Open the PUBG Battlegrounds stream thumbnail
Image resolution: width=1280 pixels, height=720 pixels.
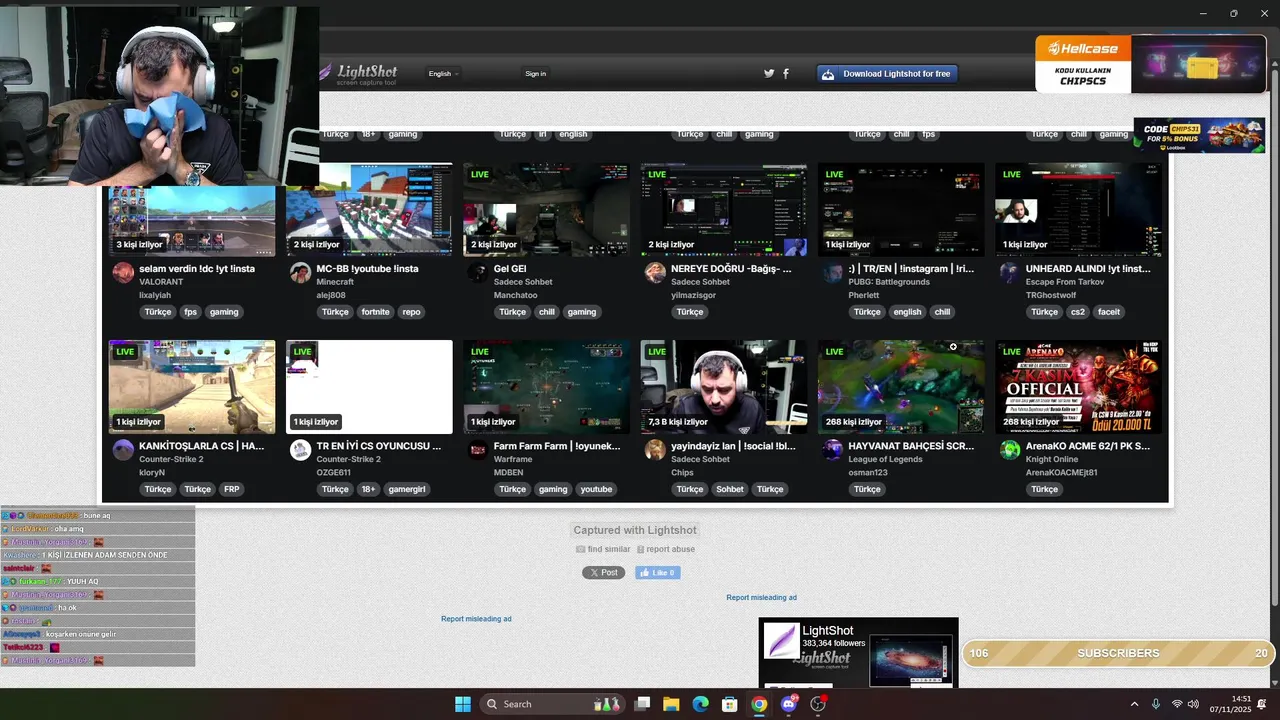901,210
